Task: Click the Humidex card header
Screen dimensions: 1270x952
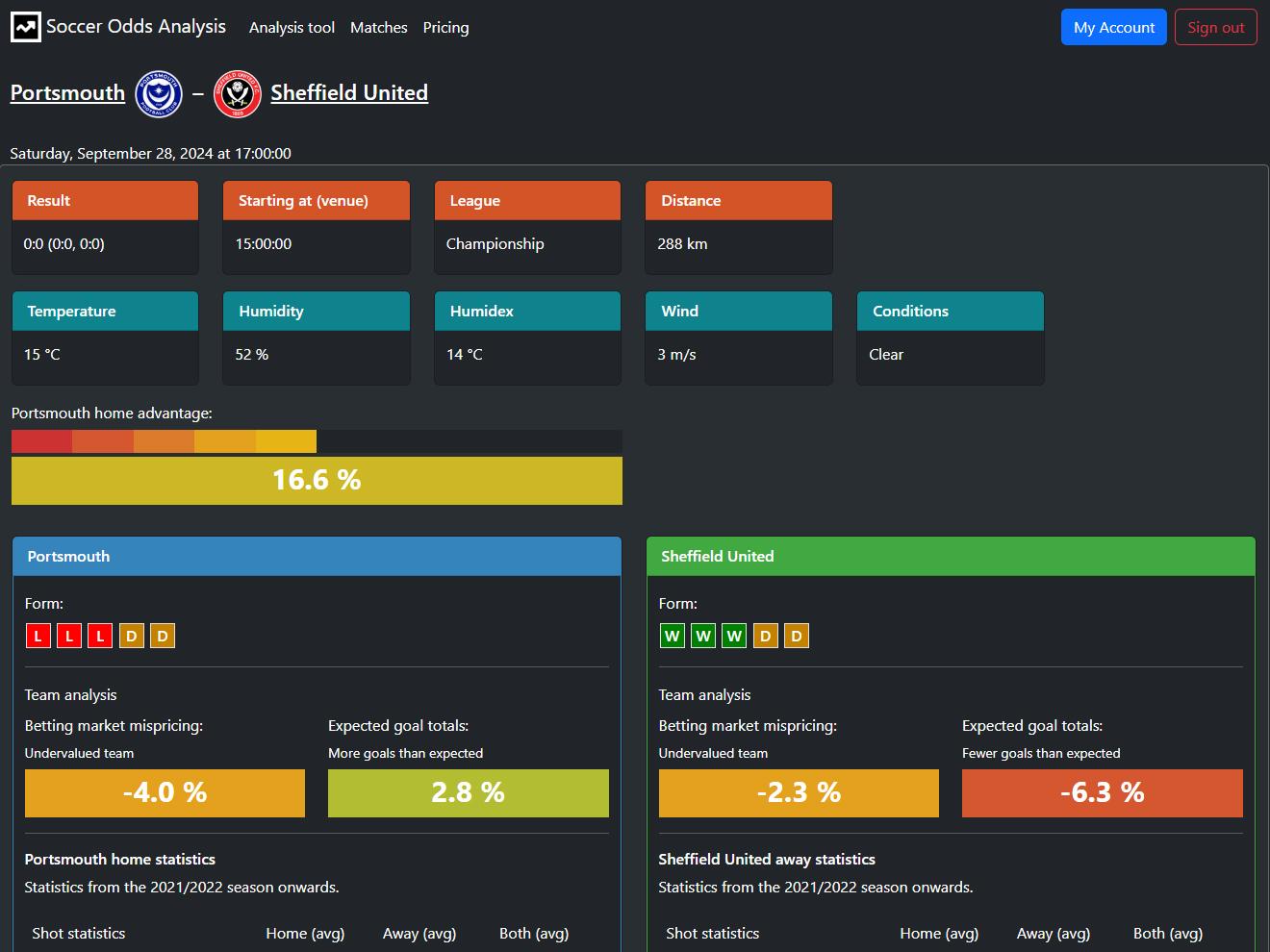Action: (x=527, y=312)
